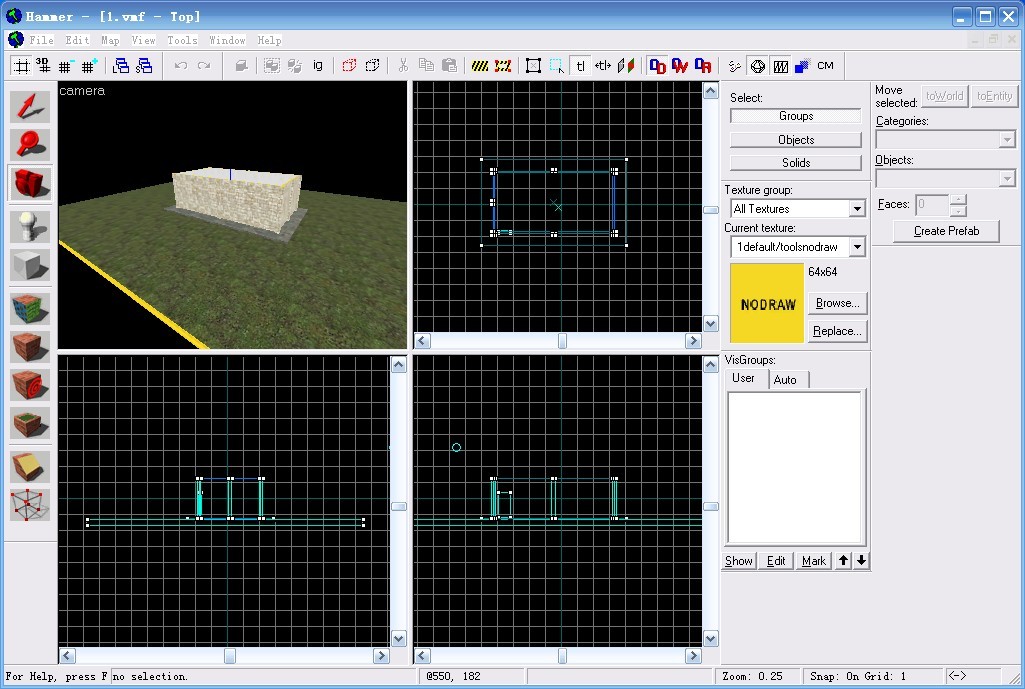Choose the Camera tool in left toolbar
1025x689 pixels.
tap(30, 184)
